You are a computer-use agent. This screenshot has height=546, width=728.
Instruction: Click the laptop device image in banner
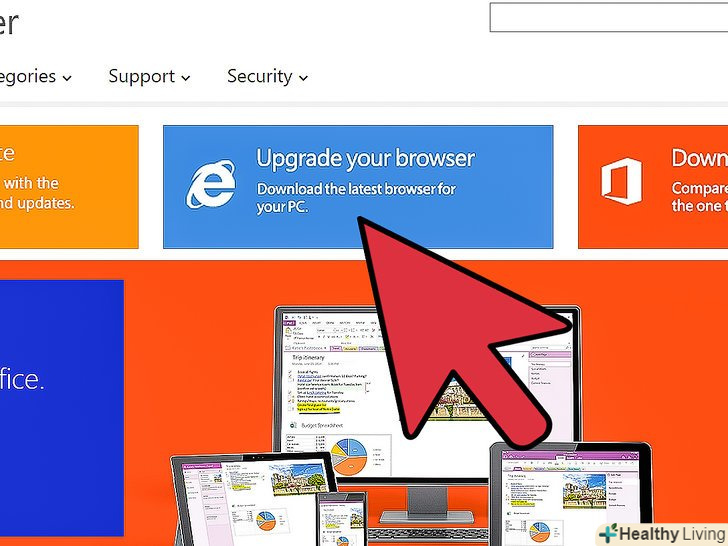[252, 497]
